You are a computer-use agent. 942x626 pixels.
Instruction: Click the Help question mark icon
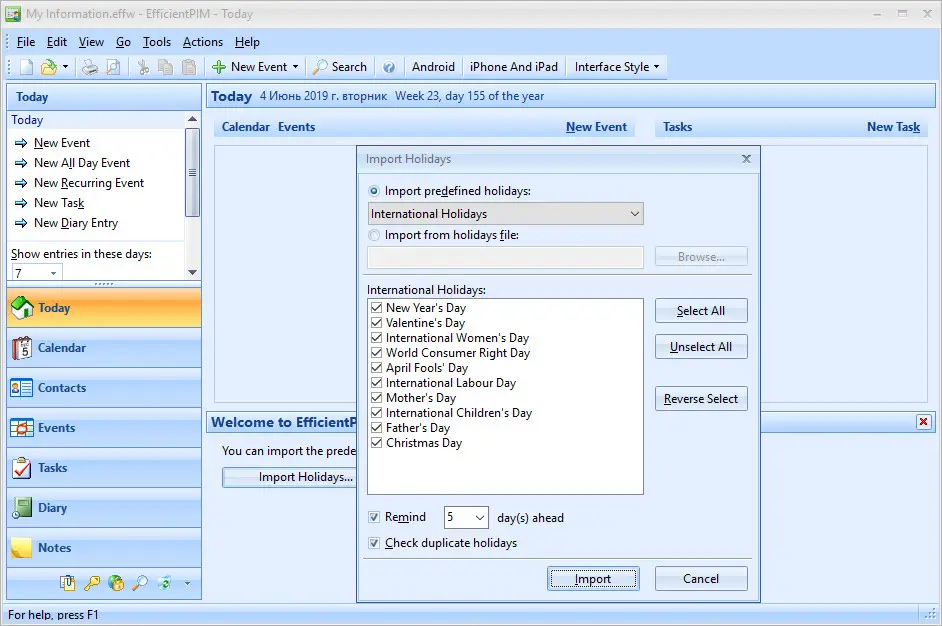[x=389, y=67]
